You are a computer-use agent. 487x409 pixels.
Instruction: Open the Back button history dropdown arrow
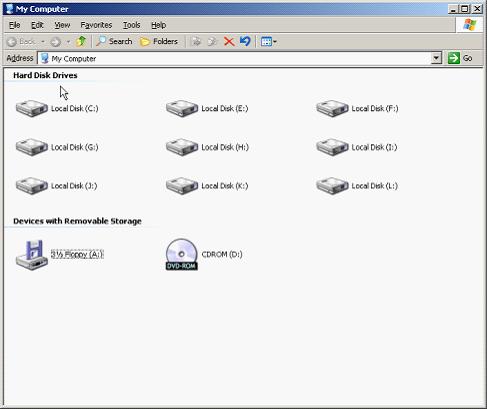(43, 42)
